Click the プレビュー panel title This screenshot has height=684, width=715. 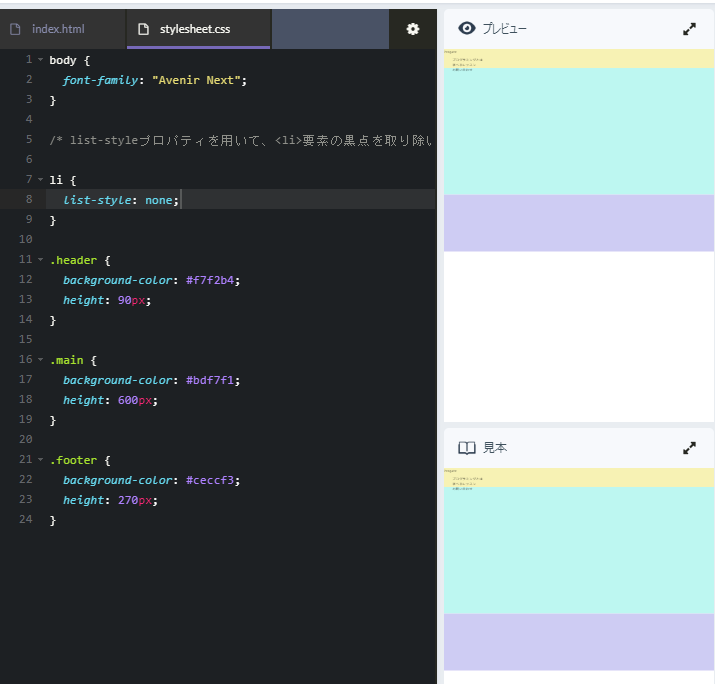504,29
